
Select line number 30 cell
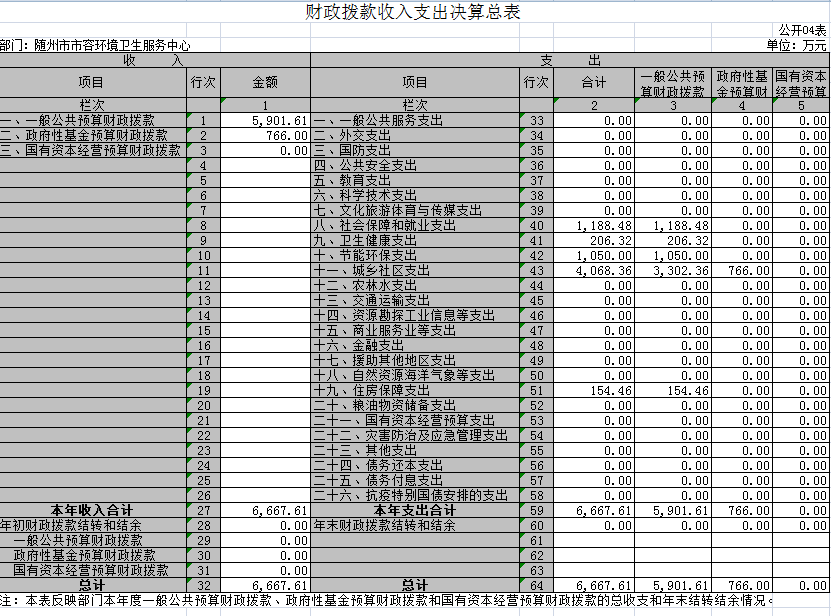[x=204, y=556]
